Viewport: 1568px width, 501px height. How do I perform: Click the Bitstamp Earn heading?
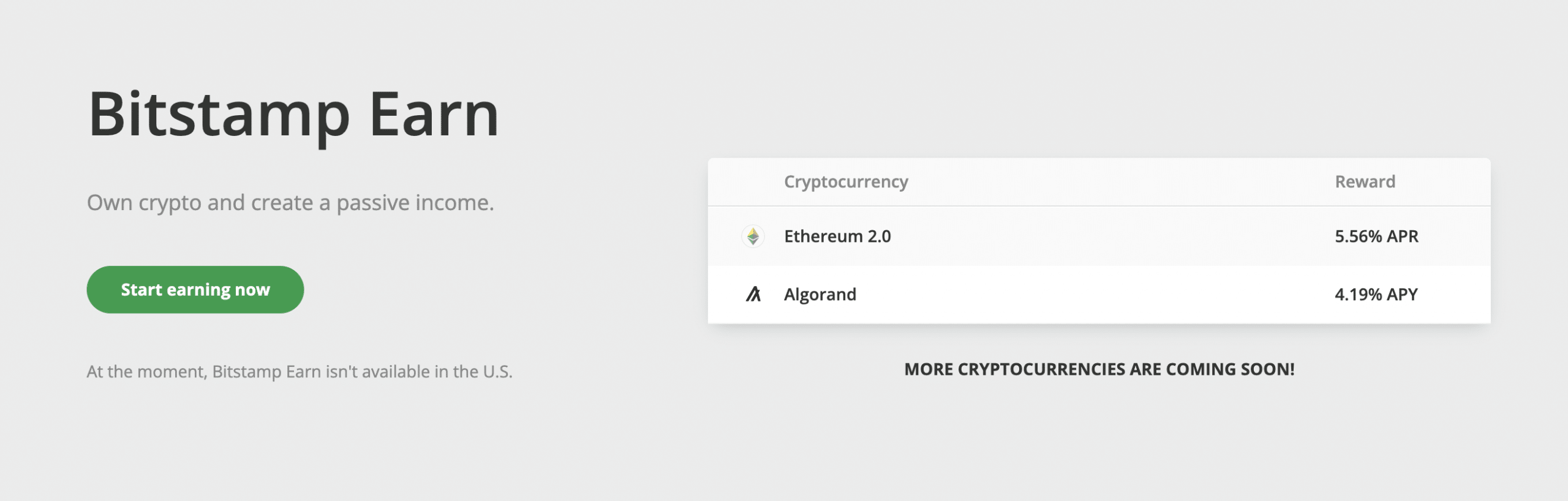pos(293,115)
